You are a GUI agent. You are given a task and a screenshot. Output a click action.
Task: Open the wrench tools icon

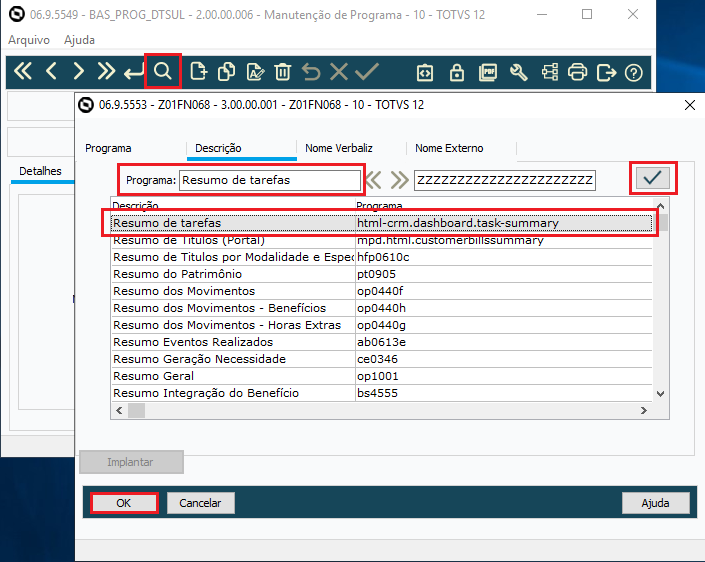point(518,72)
